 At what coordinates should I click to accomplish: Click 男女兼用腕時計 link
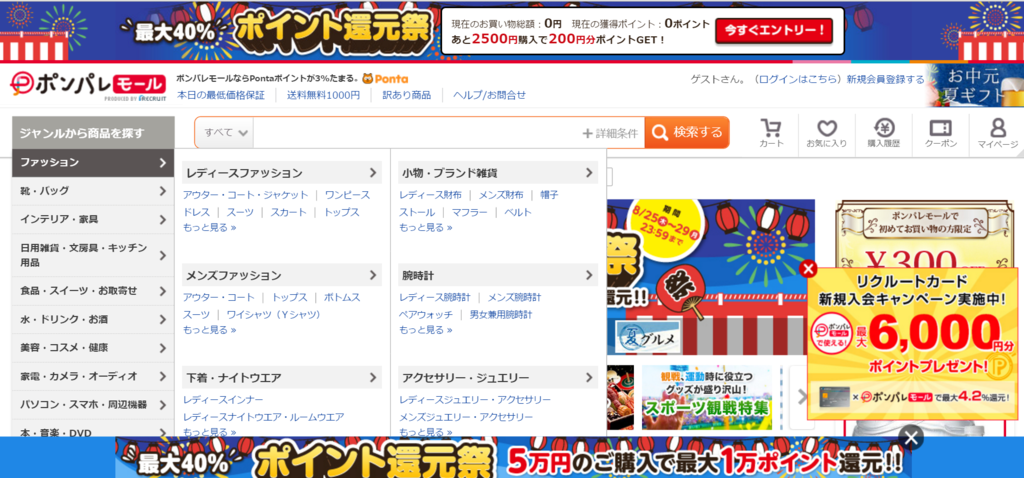[501, 314]
